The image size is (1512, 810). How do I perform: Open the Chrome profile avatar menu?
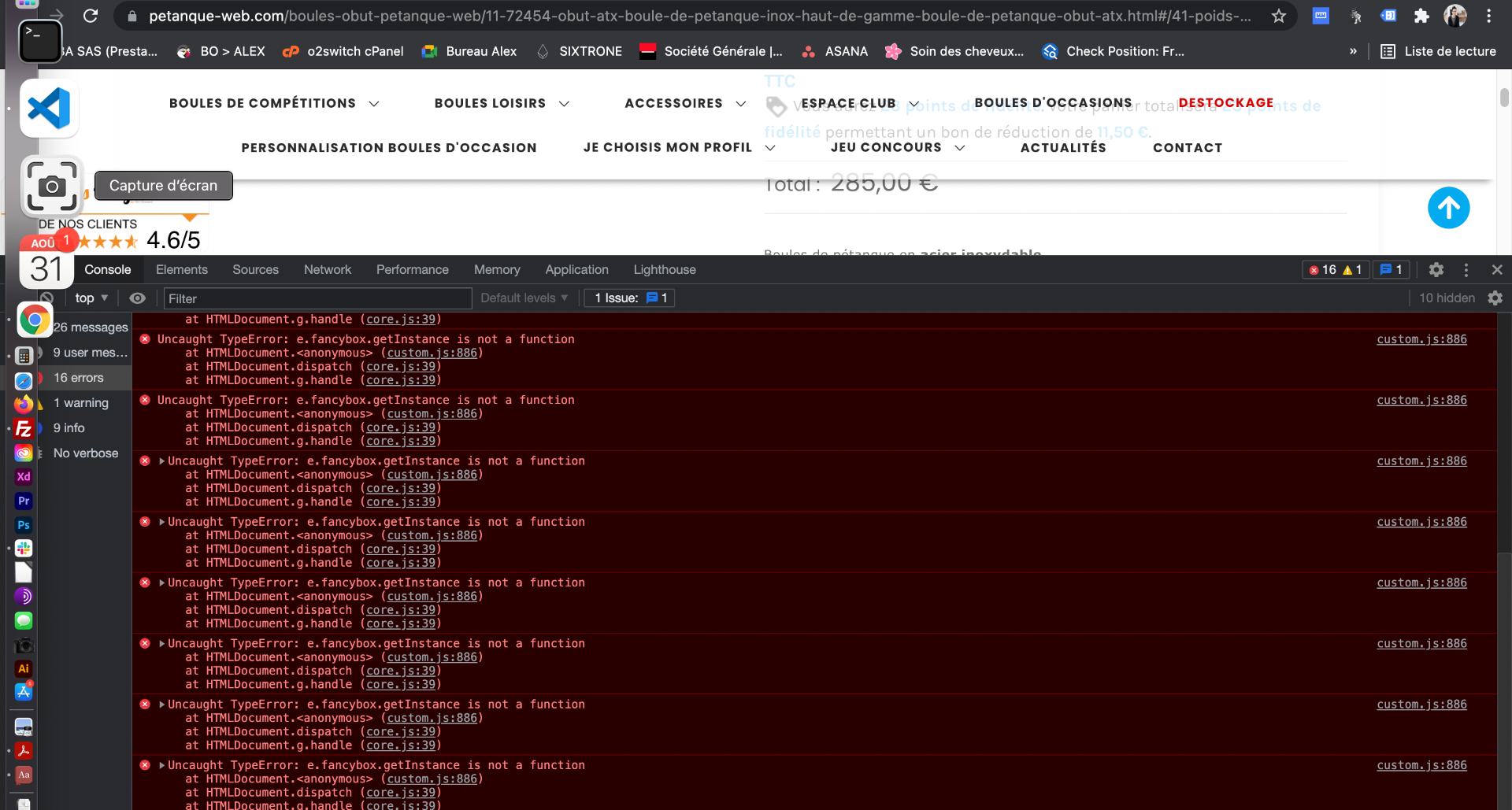(1455, 16)
